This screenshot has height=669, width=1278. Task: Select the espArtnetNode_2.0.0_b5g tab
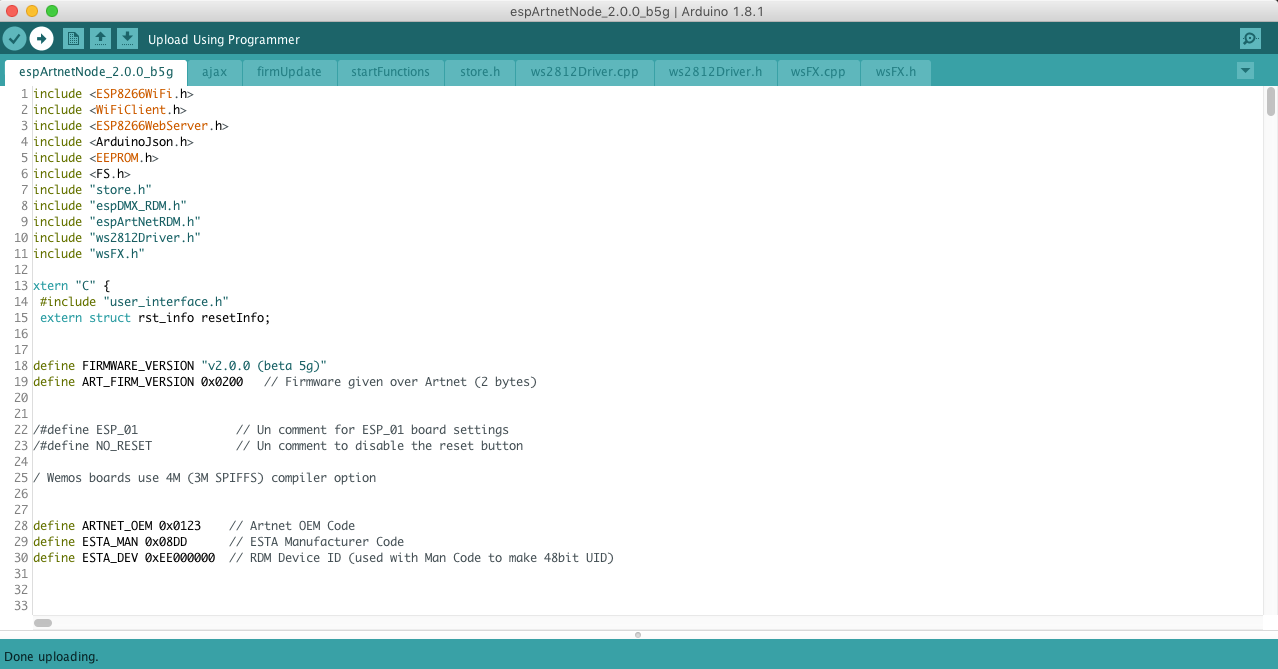coord(96,72)
